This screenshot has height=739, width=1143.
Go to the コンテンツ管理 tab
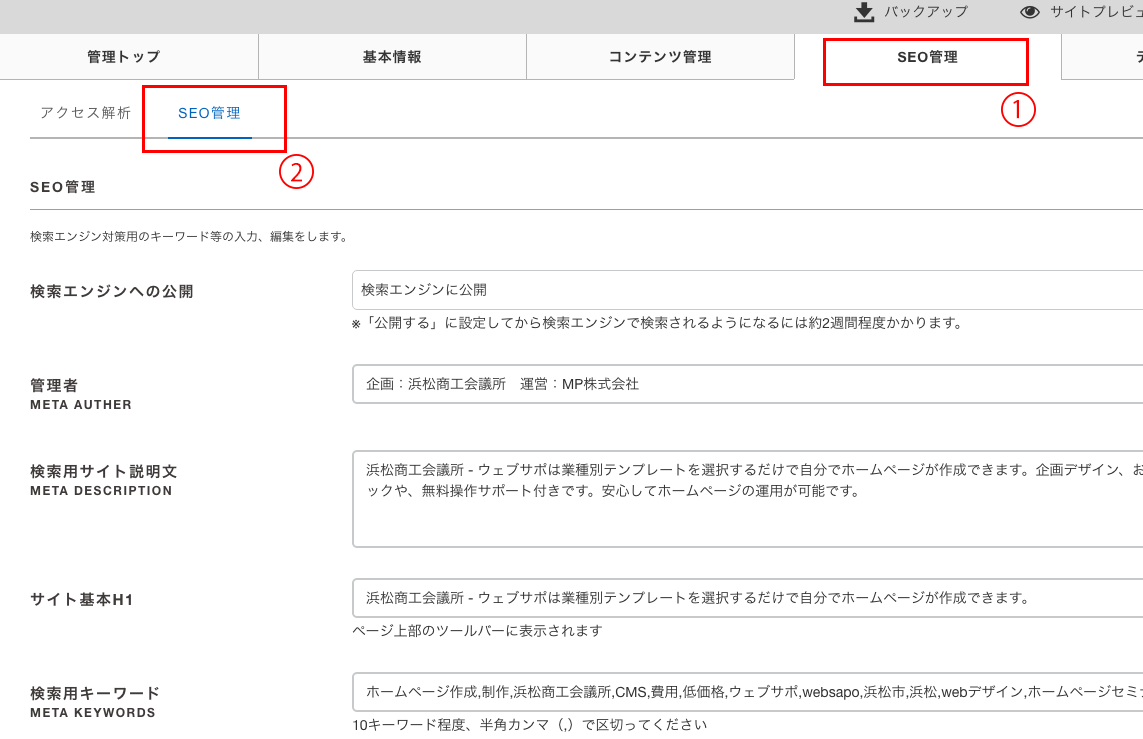(660, 57)
